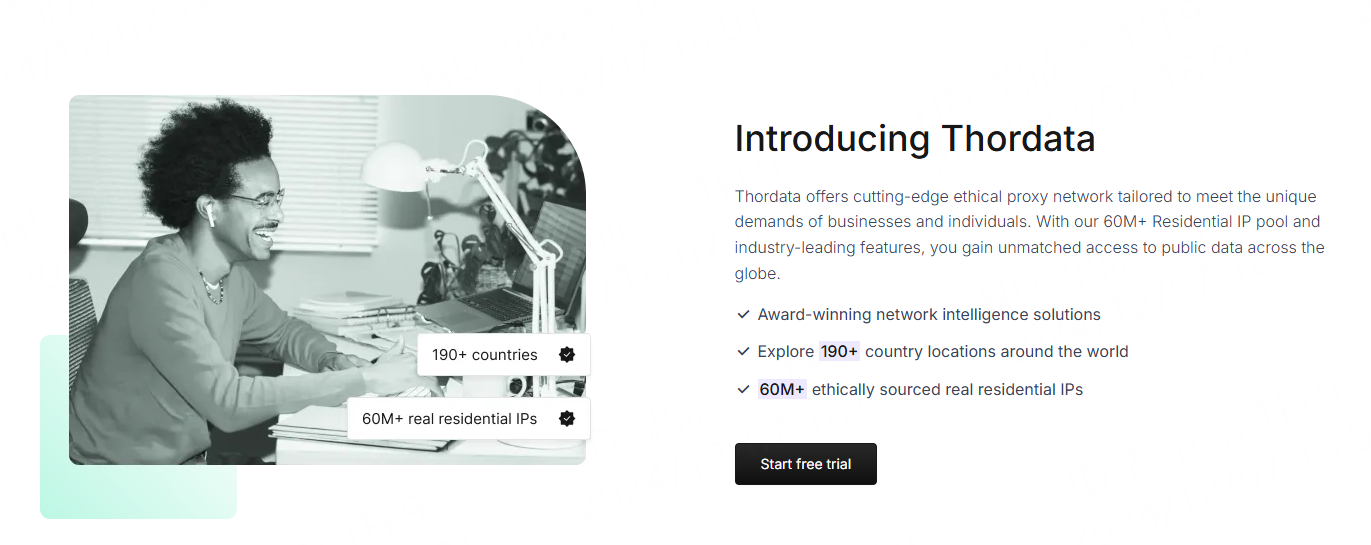Select the 190+ countries label on the photo

coord(485,355)
